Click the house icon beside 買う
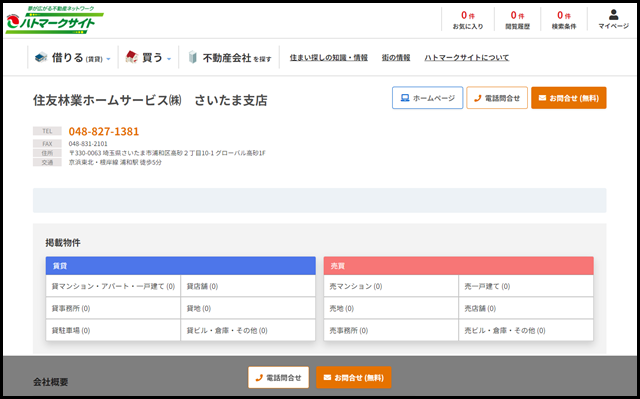Image resolution: width=640 pixels, height=399 pixels. [131, 57]
